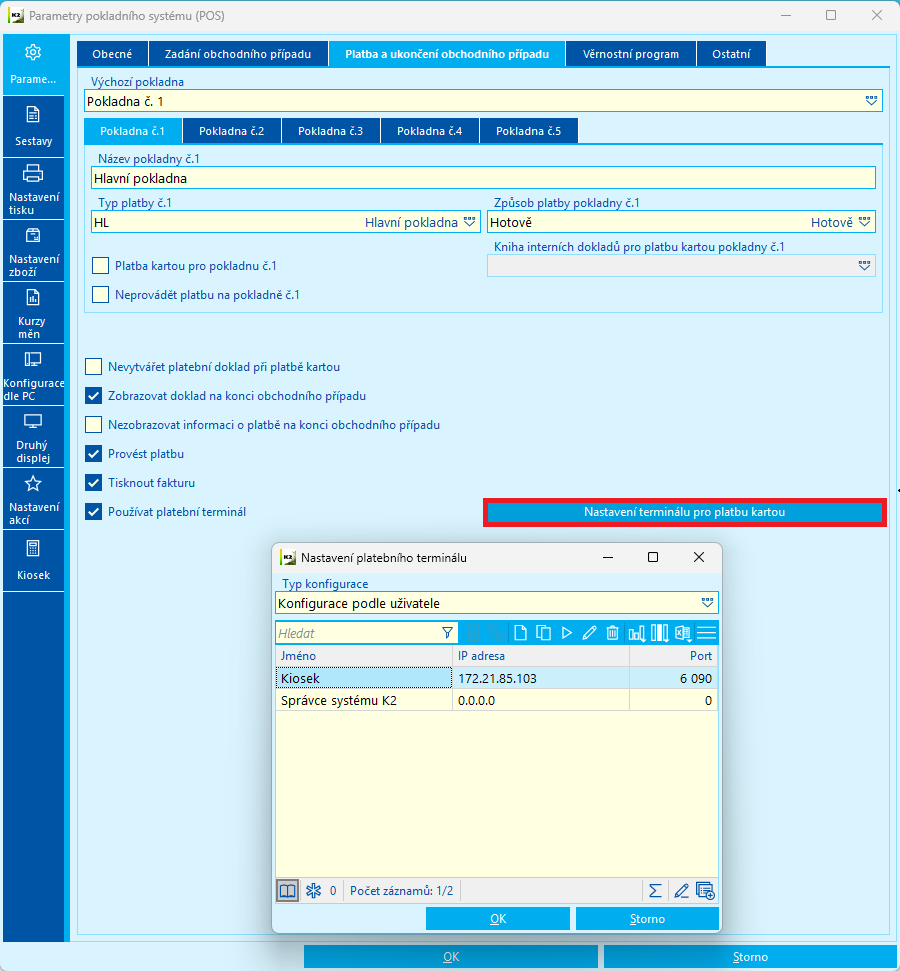This screenshot has width=900, height=971.
Task: Click the Název pokladny č.1 field
Action: pyautogui.click(x=483, y=178)
